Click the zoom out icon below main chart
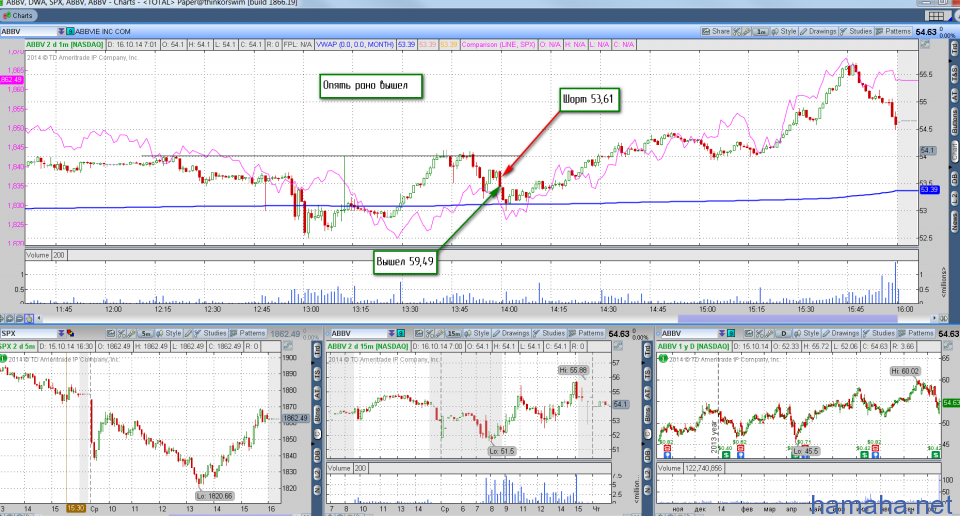This screenshot has width=960, height=516. pyautogui.click(x=20, y=318)
